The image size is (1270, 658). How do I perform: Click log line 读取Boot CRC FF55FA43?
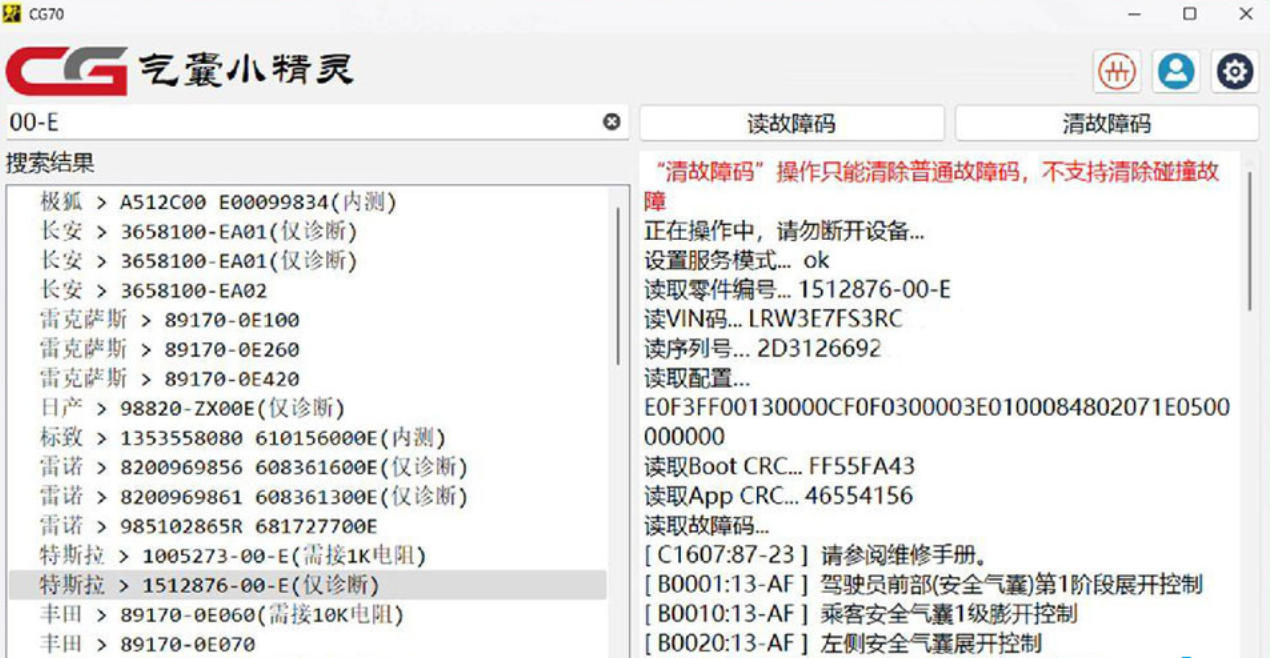(x=779, y=467)
